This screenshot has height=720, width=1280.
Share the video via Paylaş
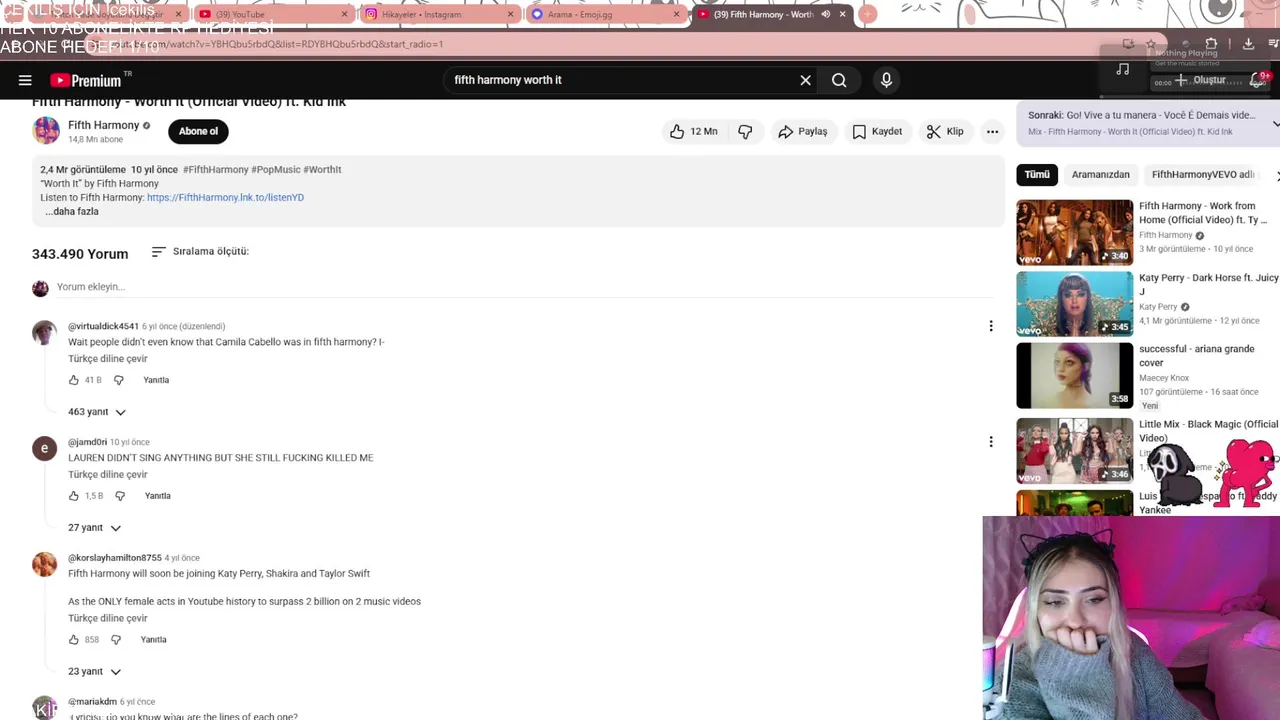pos(802,131)
